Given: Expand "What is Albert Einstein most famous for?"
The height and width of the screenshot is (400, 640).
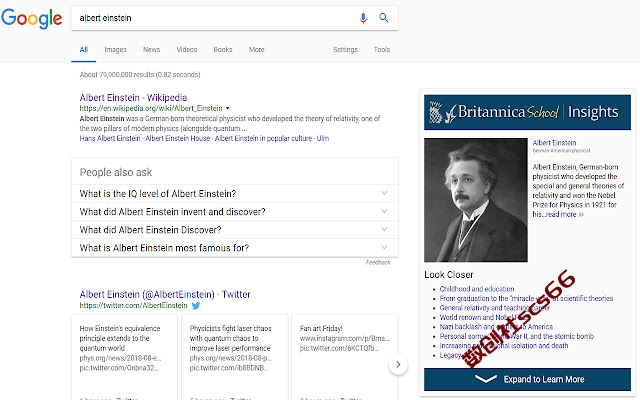Looking at the screenshot, I should pyautogui.click(x=235, y=248).
